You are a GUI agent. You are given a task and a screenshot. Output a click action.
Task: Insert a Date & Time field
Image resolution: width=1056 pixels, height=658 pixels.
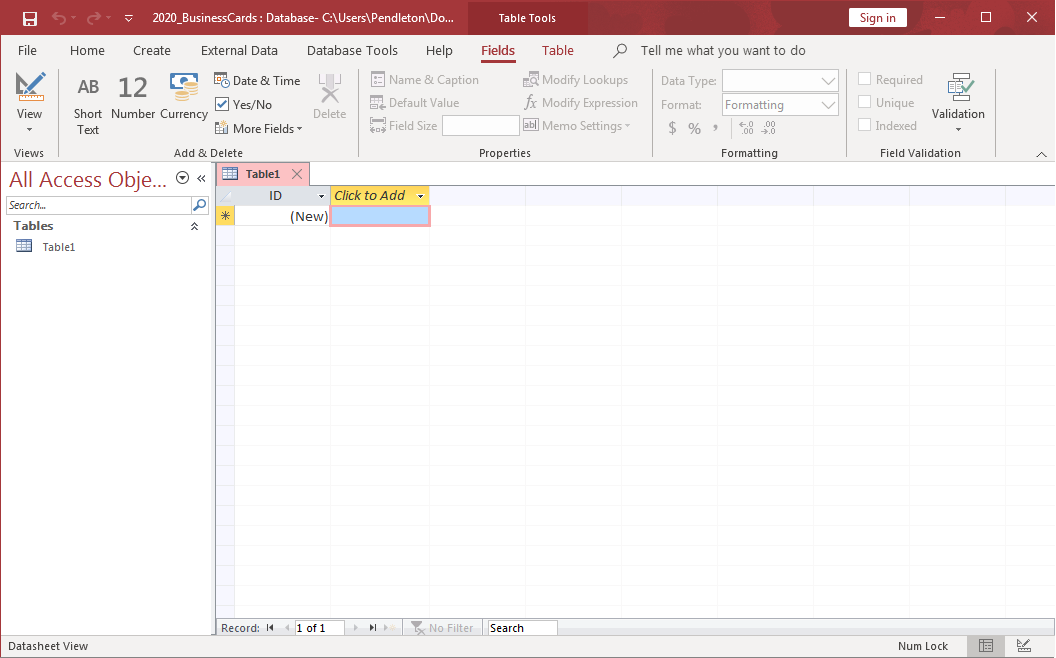coord(257,81)
